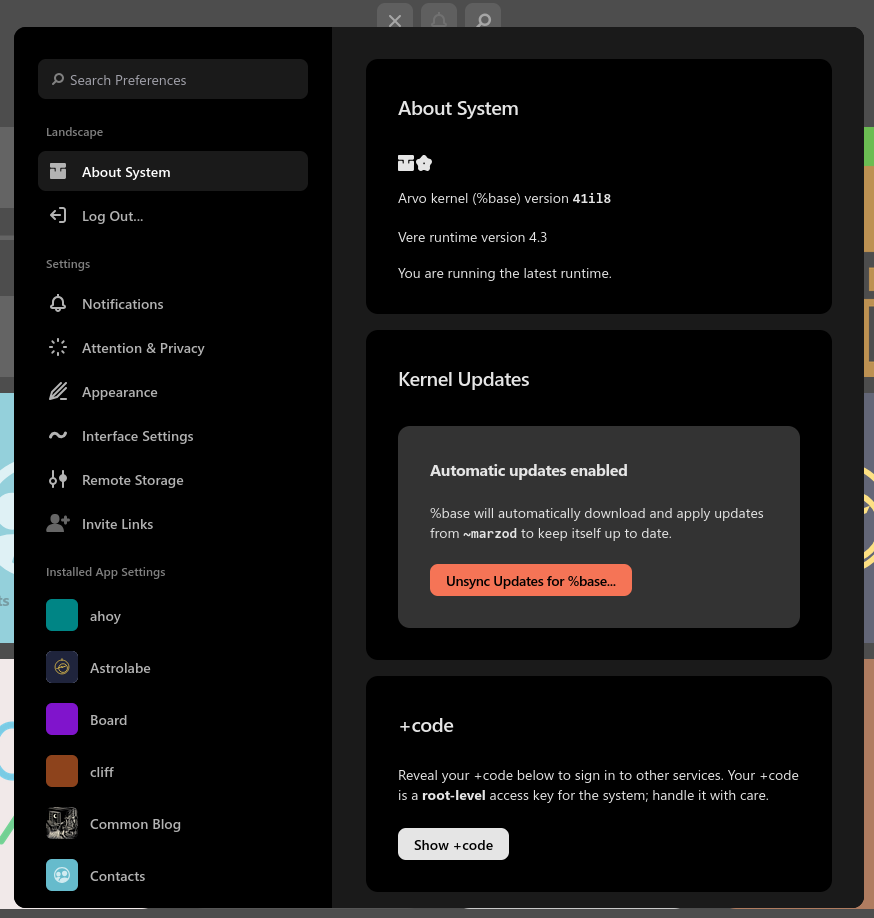Click the Appearance pencil icon
874x918 pixels.
58,391
